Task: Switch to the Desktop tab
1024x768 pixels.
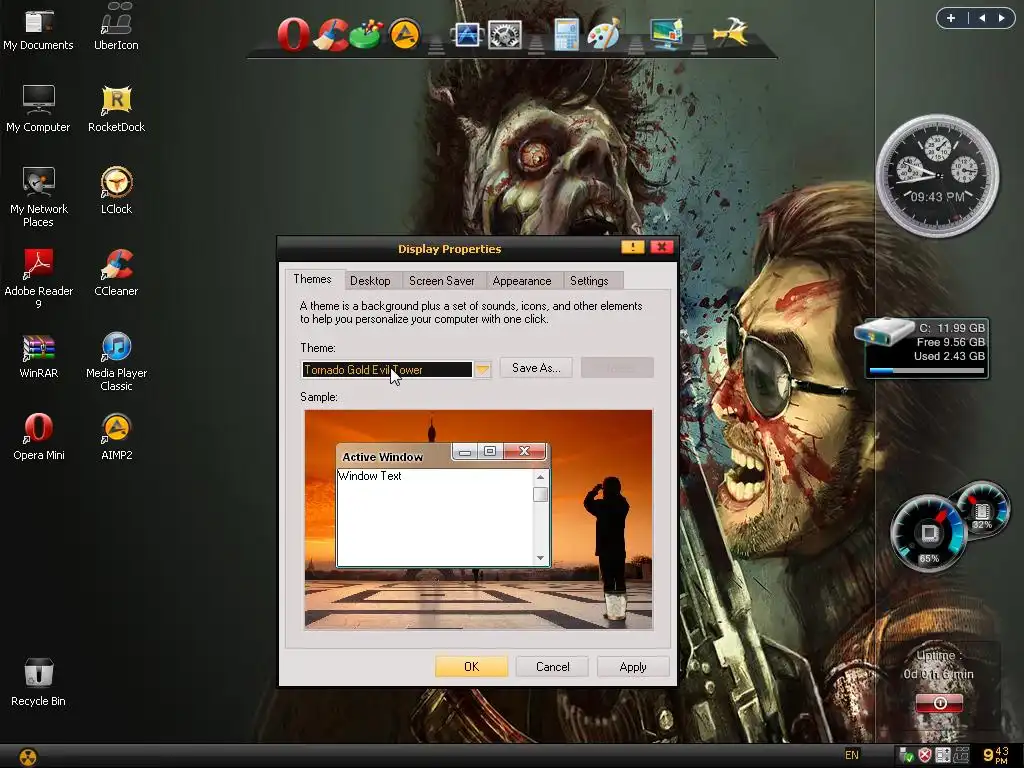Action: click(370, 281)
